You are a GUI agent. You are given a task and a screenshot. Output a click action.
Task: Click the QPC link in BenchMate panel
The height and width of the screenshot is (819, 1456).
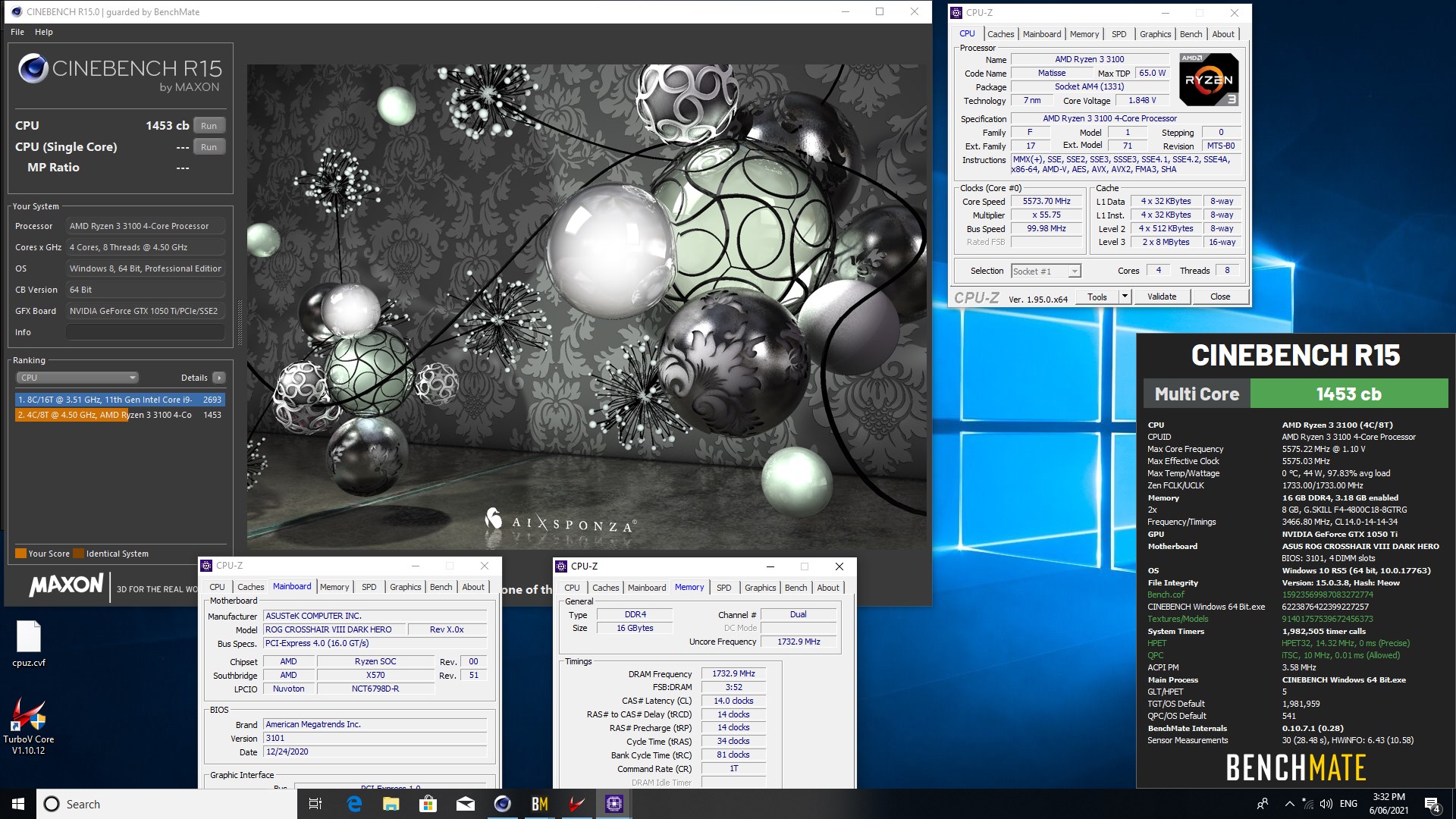[1155, 655]
